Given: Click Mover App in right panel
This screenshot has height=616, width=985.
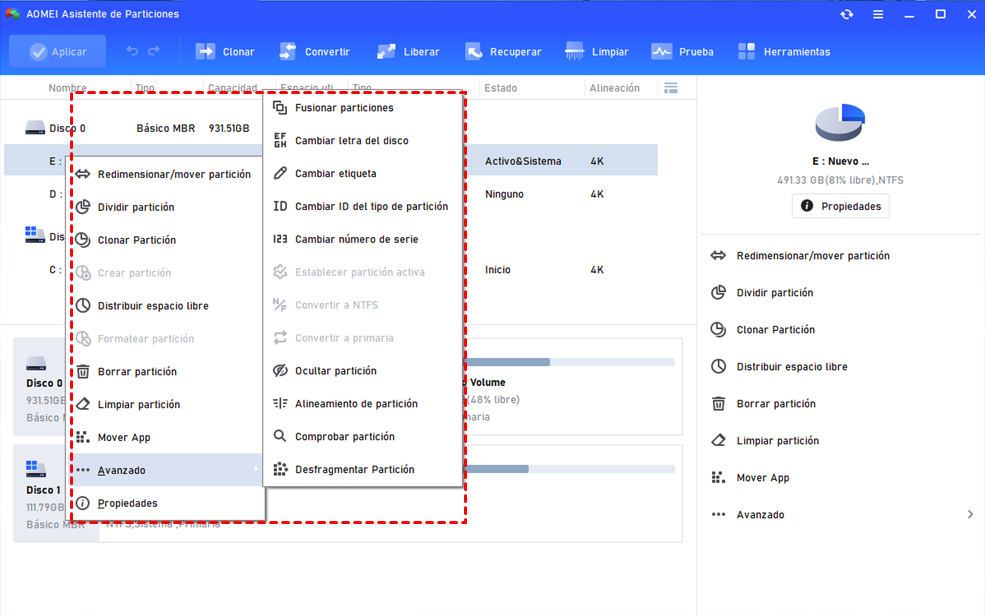Looking at the screenshot, I should [763, 478].
